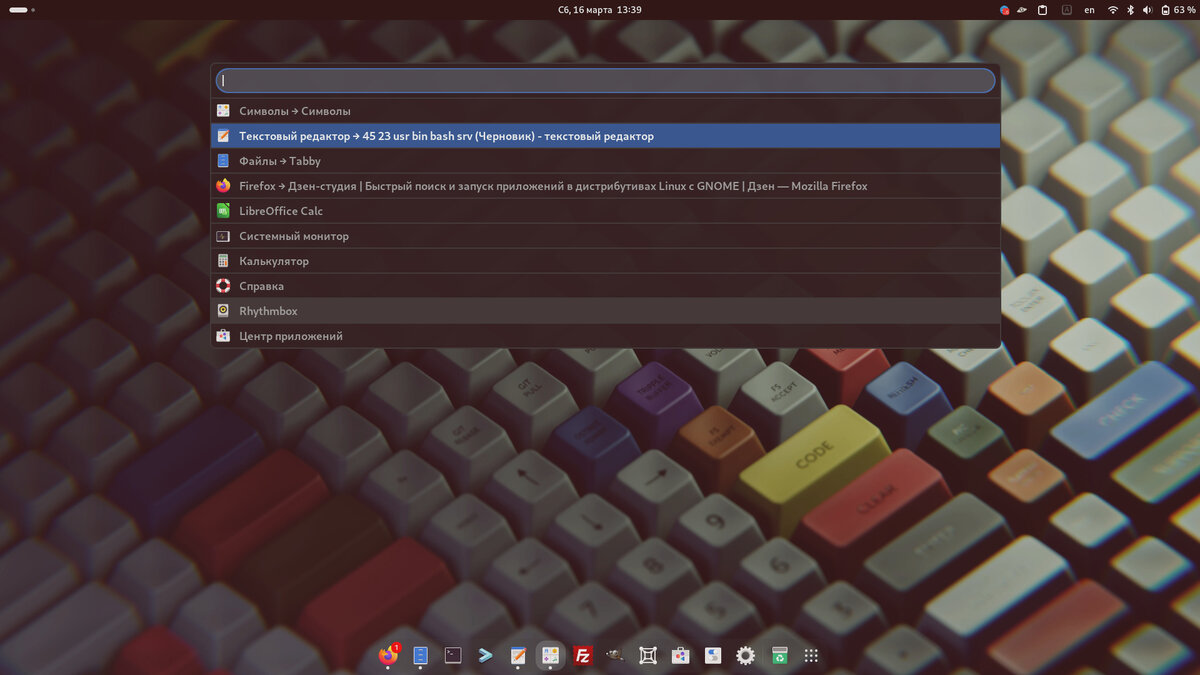Focus the launcher search field

point(606,80)
